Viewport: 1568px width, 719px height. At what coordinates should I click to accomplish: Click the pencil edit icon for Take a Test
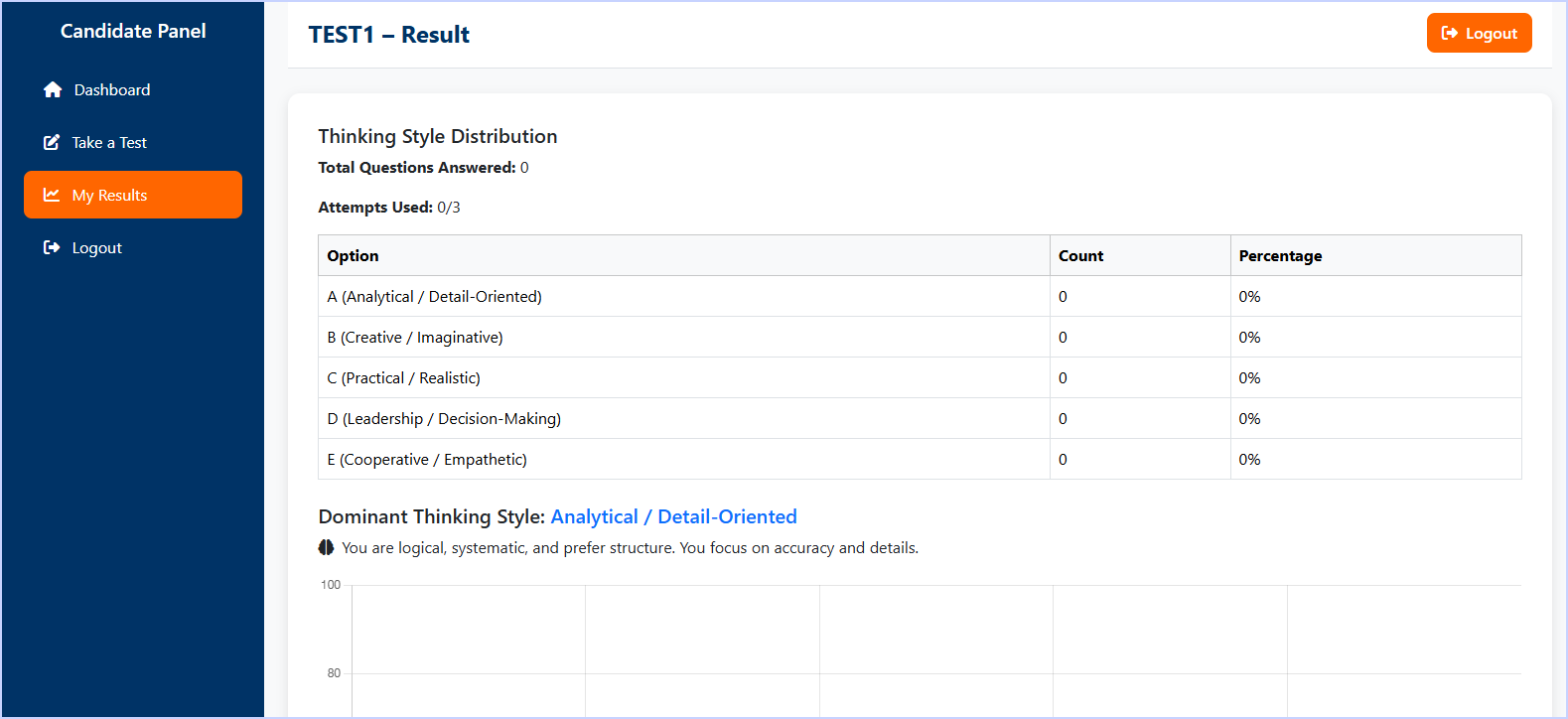pos(52,143)
